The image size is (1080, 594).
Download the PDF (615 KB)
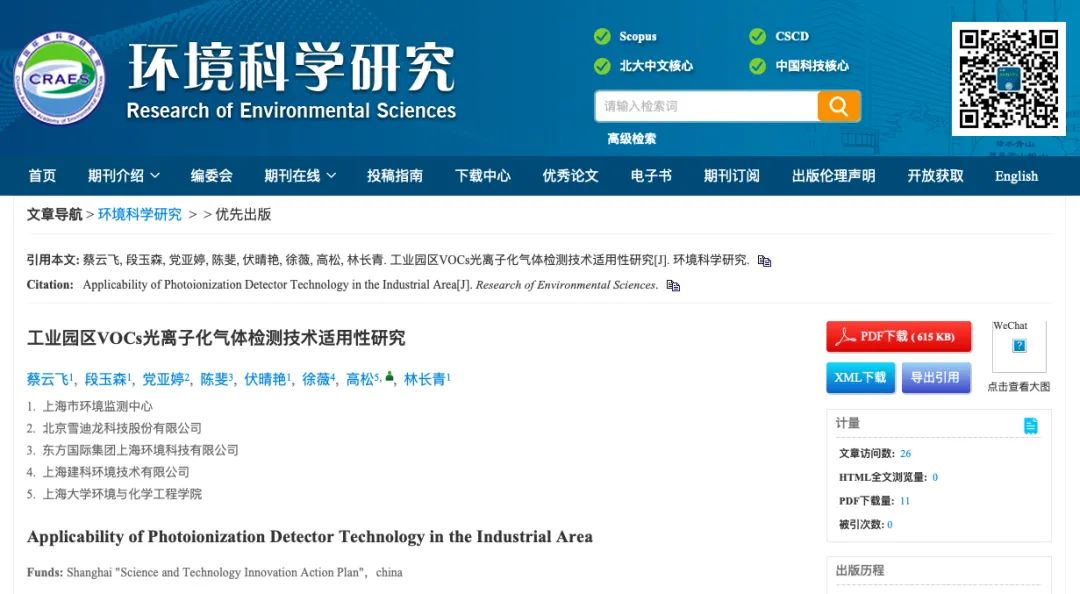click(x=898, y=337)
